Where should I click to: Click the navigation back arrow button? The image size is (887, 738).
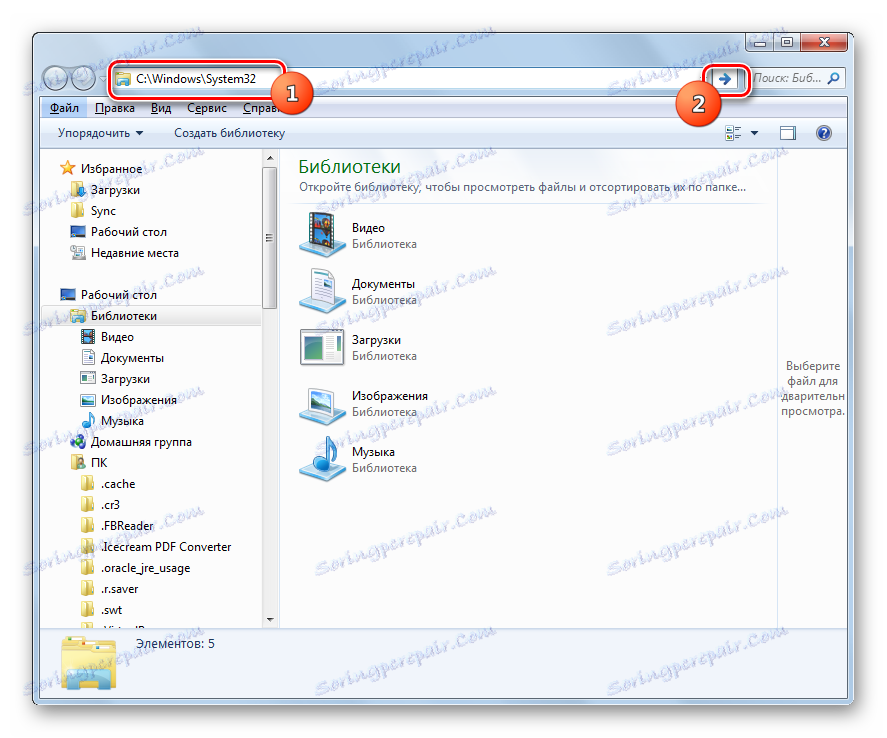[x=57, y=78]
